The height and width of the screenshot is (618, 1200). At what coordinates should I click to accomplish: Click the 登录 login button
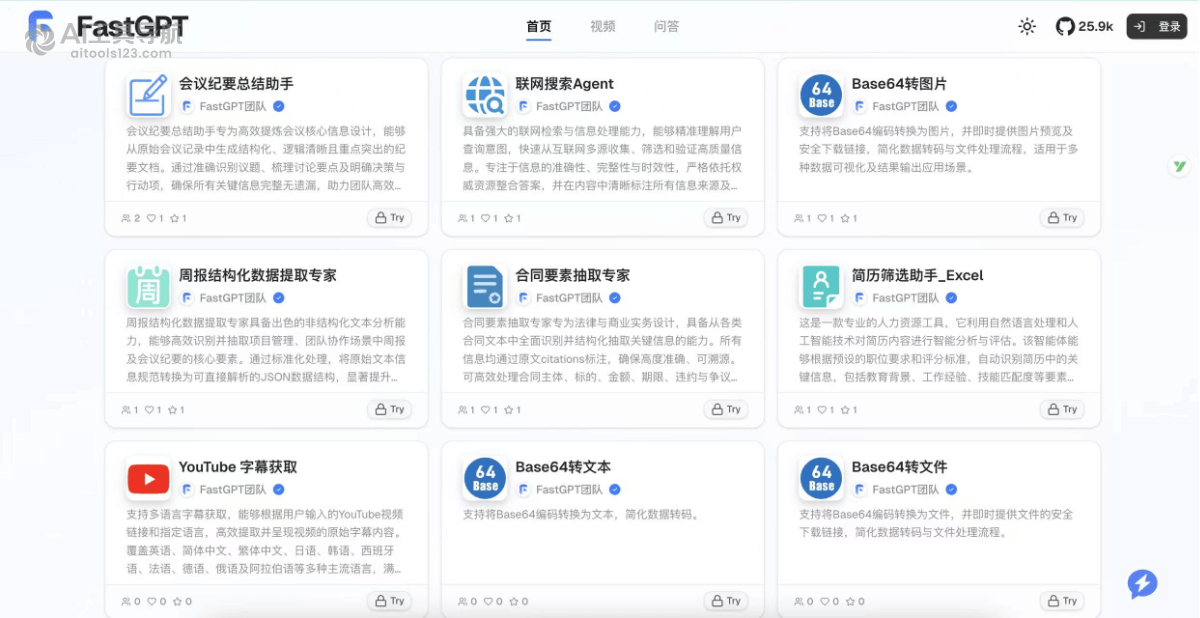tap(1157, 27)
